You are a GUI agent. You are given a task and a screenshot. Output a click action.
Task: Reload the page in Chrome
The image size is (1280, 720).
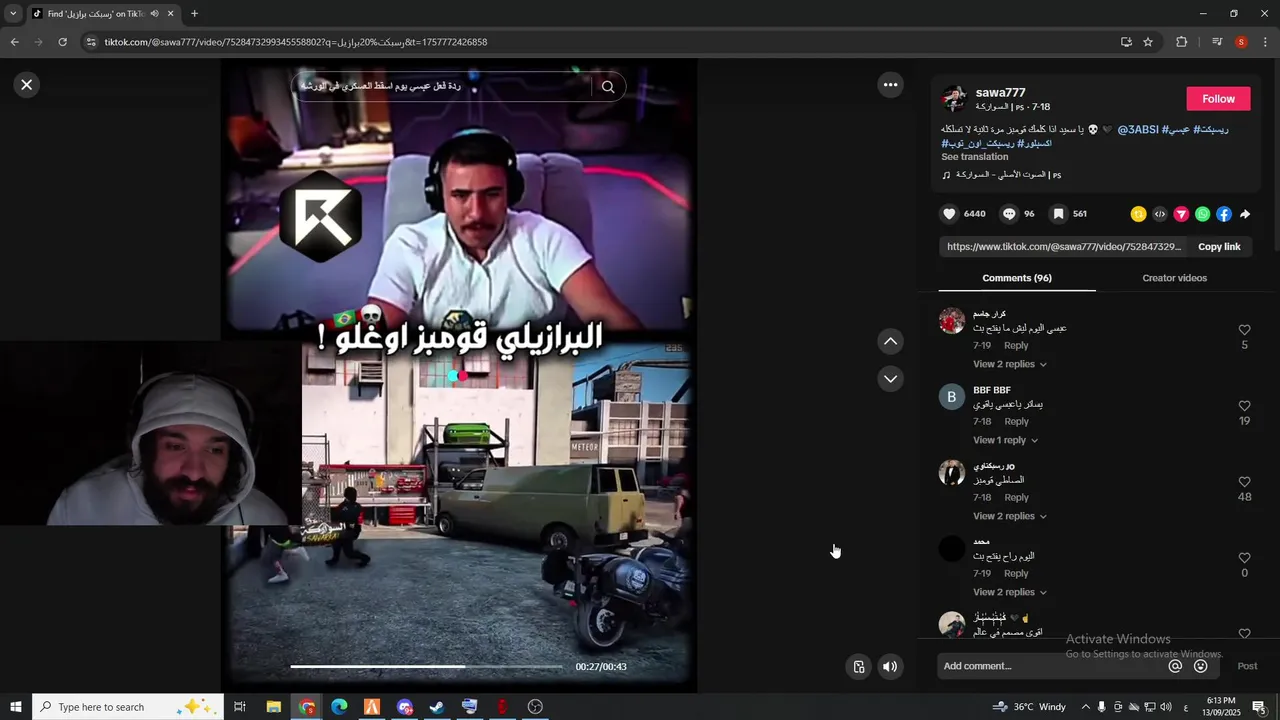click(62, 42)
